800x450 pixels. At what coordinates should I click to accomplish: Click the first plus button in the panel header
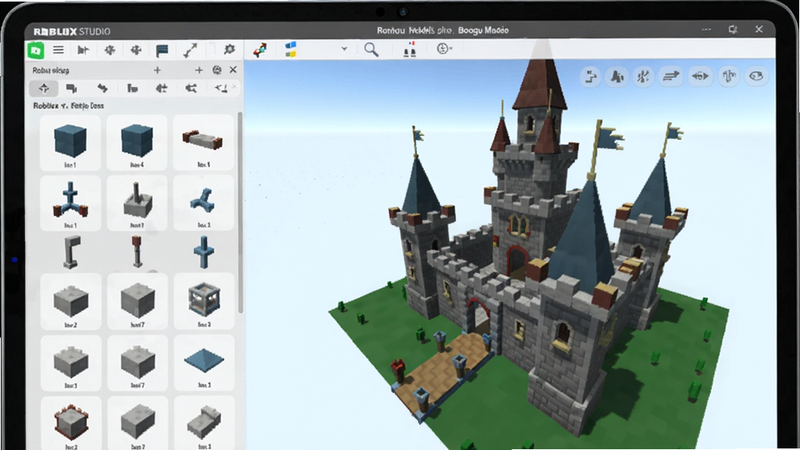[x=157, y=70]
